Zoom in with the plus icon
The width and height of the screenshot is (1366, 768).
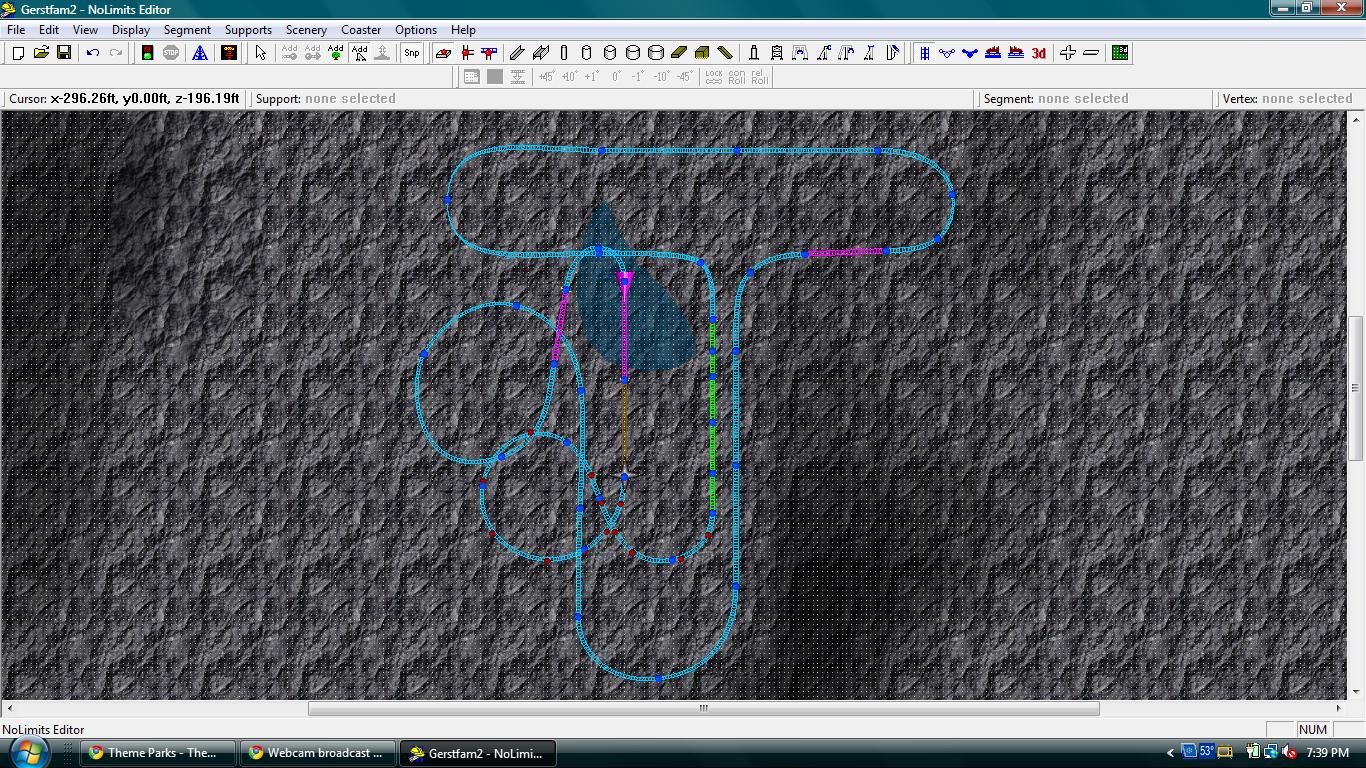(1068, 53)
